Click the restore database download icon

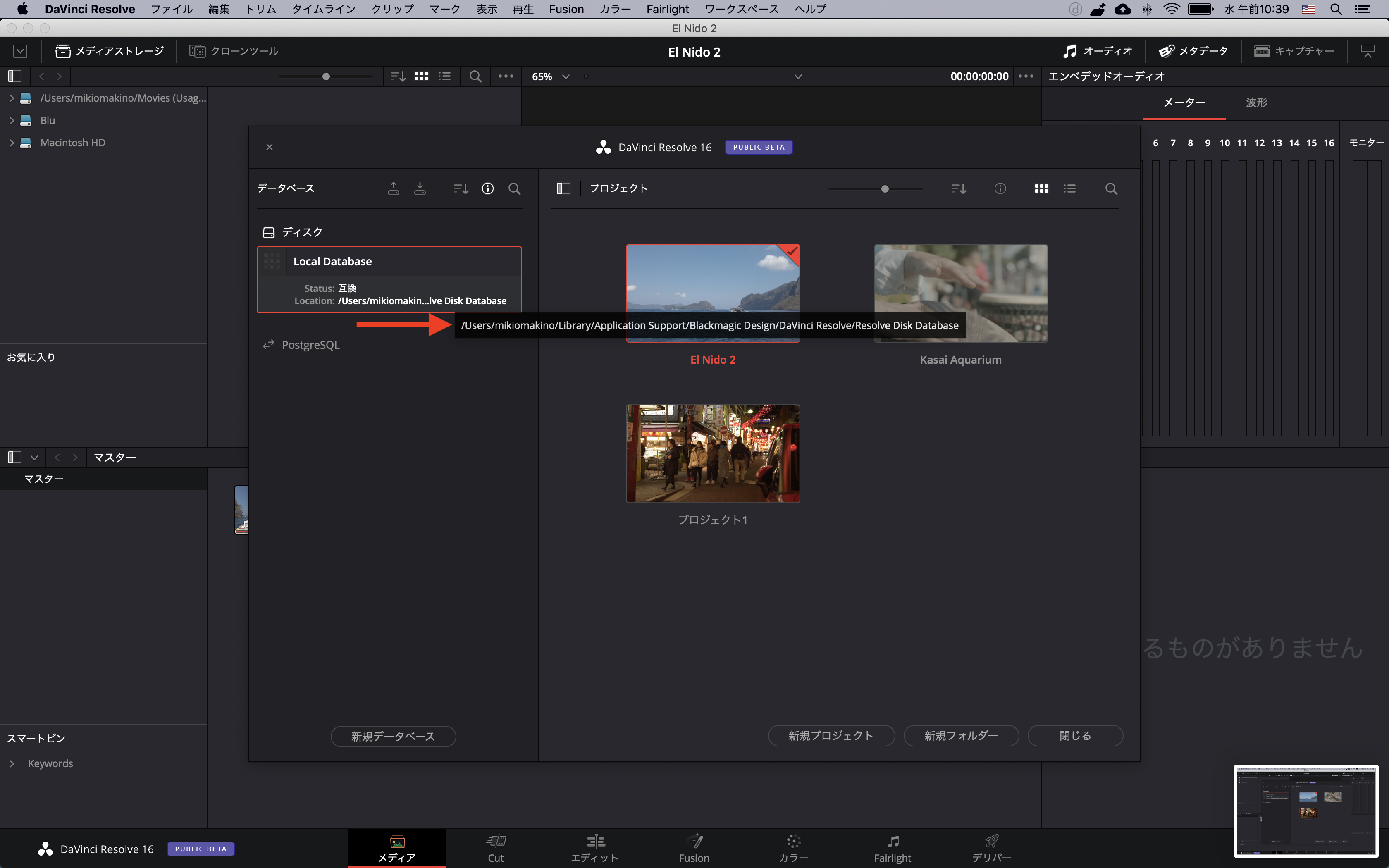(x=420, y=188)
